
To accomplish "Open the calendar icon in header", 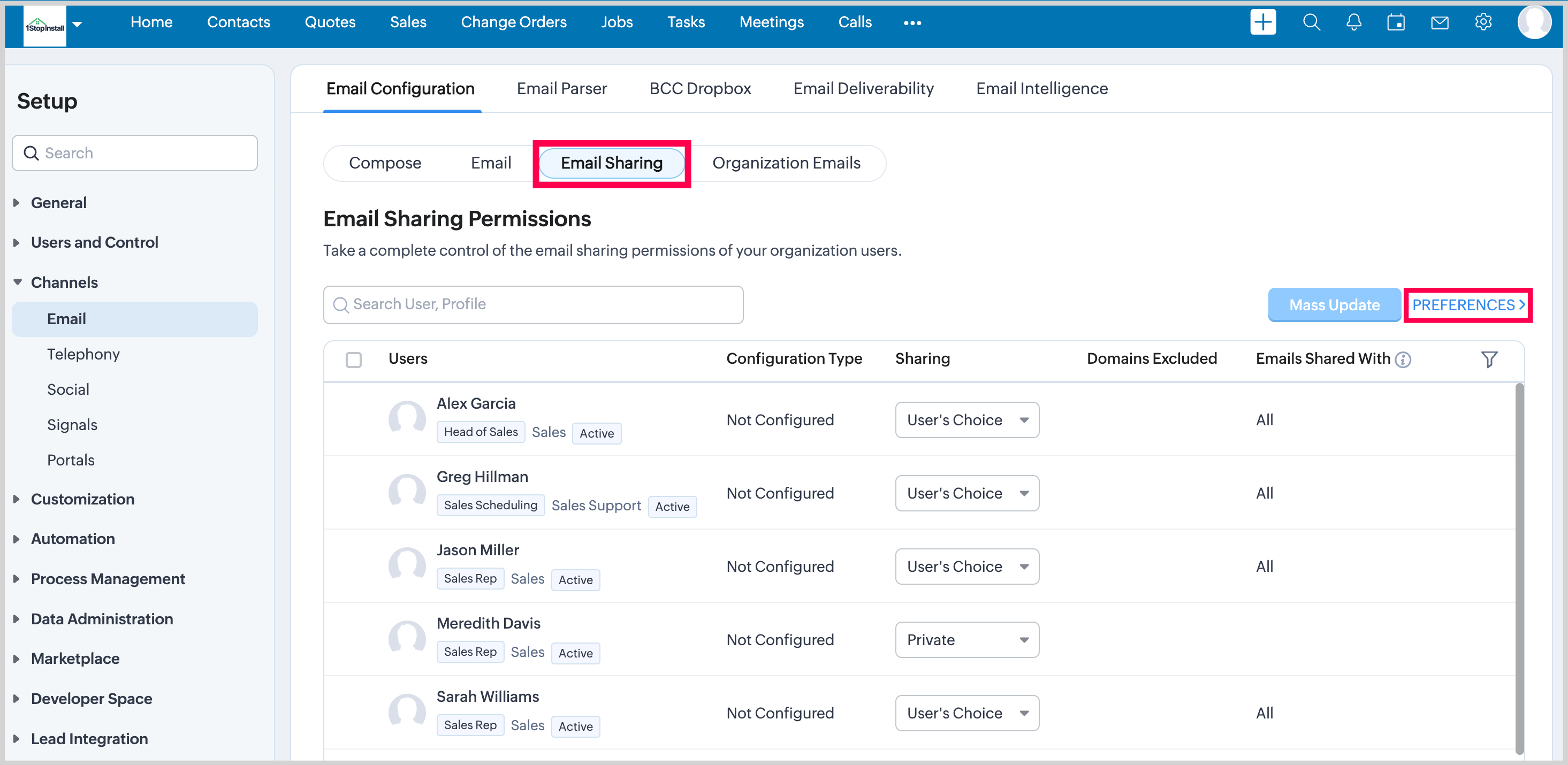I will coord(1396,22).
